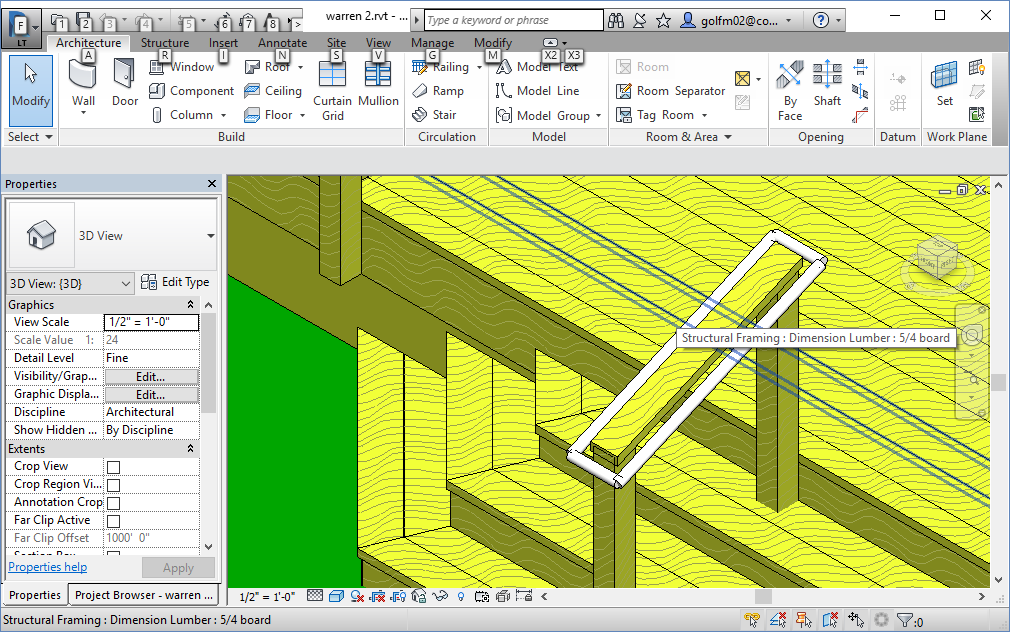Activate the Door tool
Image resolution: width=1010 pixels, height=632 pixels.
tap(122, 85)
